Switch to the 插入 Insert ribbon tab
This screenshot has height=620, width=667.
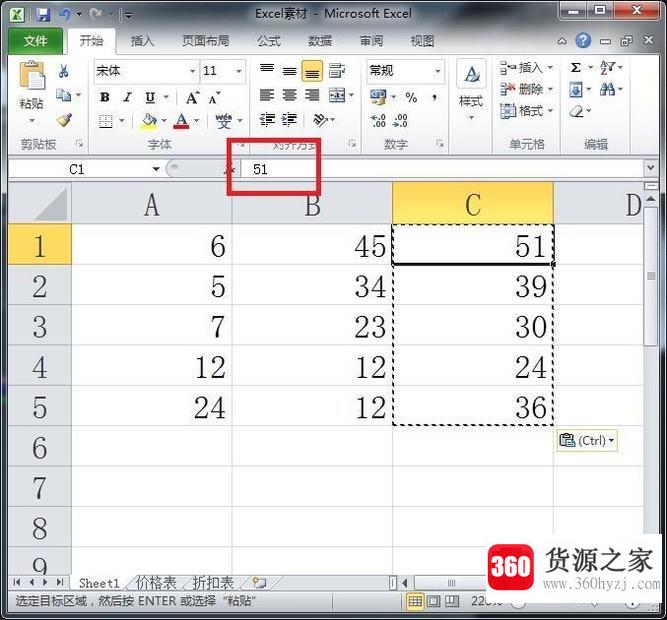pyautogui.click(x=142, y=41)
